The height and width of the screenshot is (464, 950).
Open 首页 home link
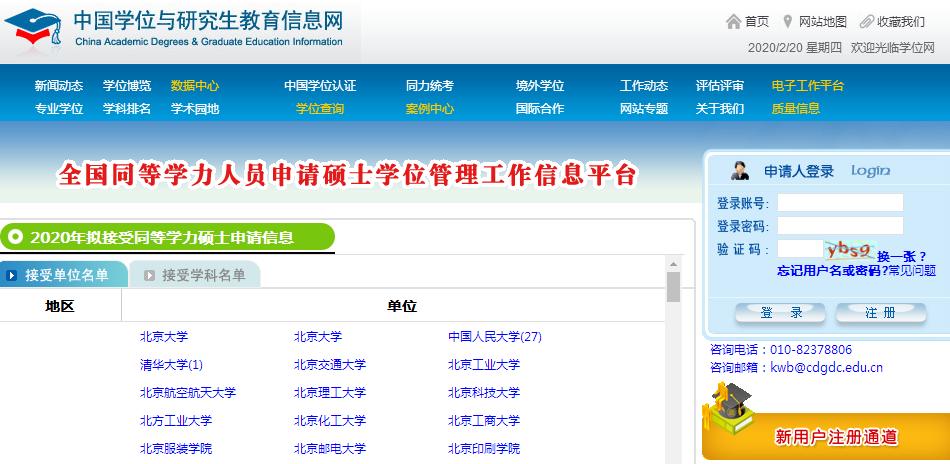757,22
